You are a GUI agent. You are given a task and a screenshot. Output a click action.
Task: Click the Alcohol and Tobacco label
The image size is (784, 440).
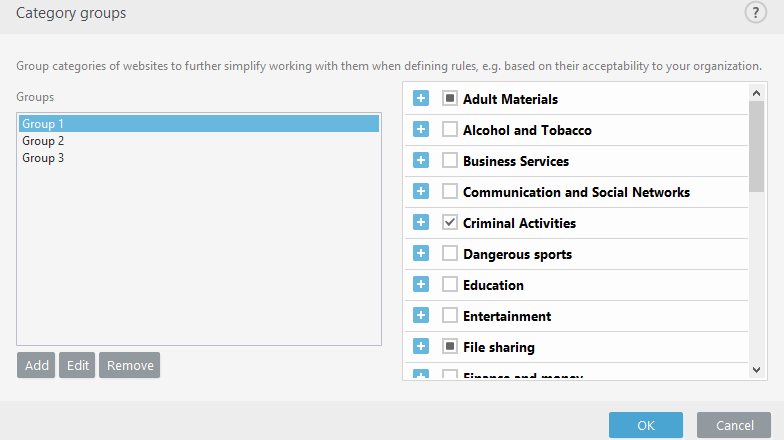point(528,130)
